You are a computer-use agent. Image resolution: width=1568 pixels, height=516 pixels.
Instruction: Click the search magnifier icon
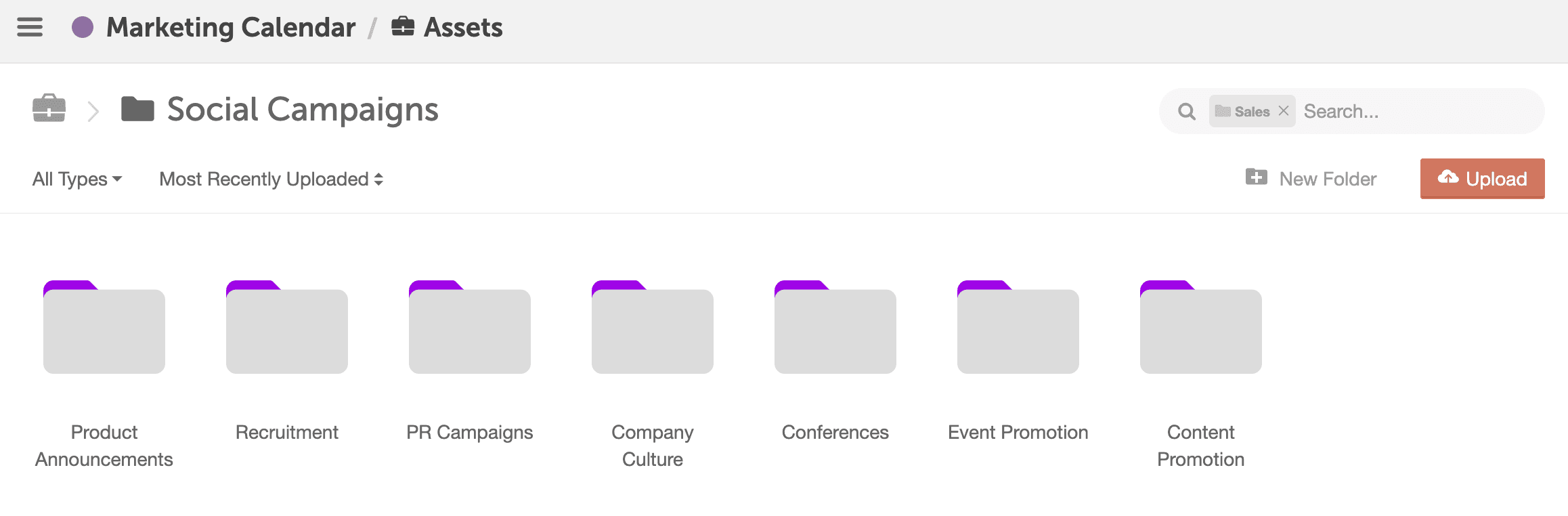pos(1187,111)
